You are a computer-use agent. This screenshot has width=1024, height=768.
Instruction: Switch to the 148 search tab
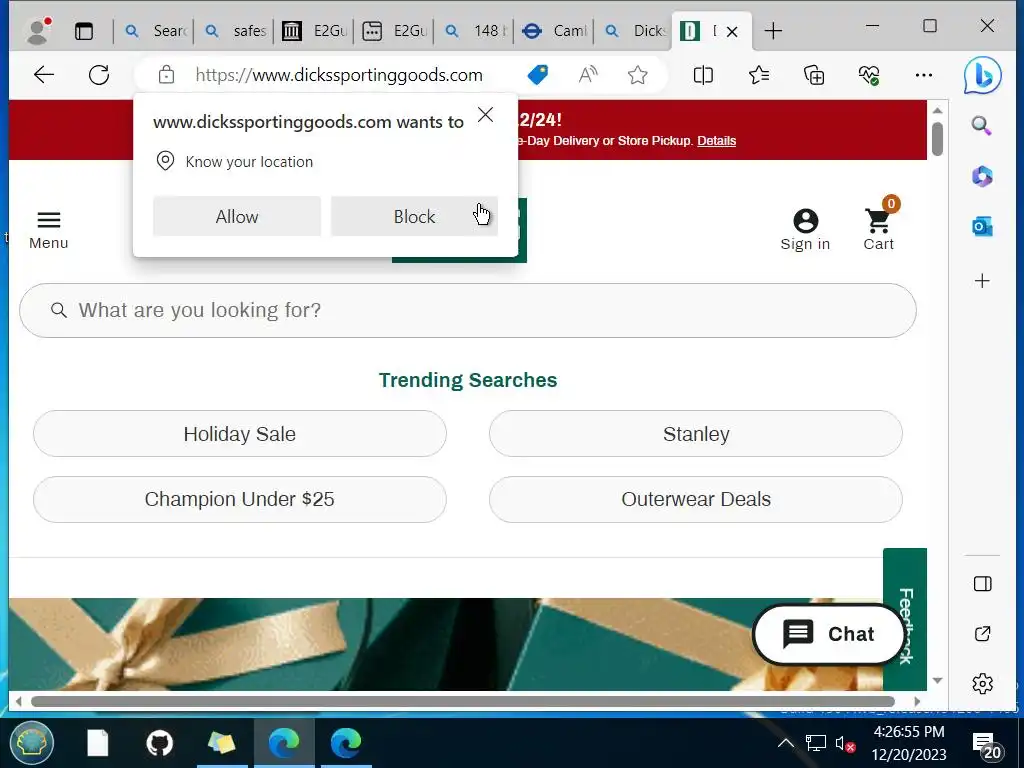475,31
